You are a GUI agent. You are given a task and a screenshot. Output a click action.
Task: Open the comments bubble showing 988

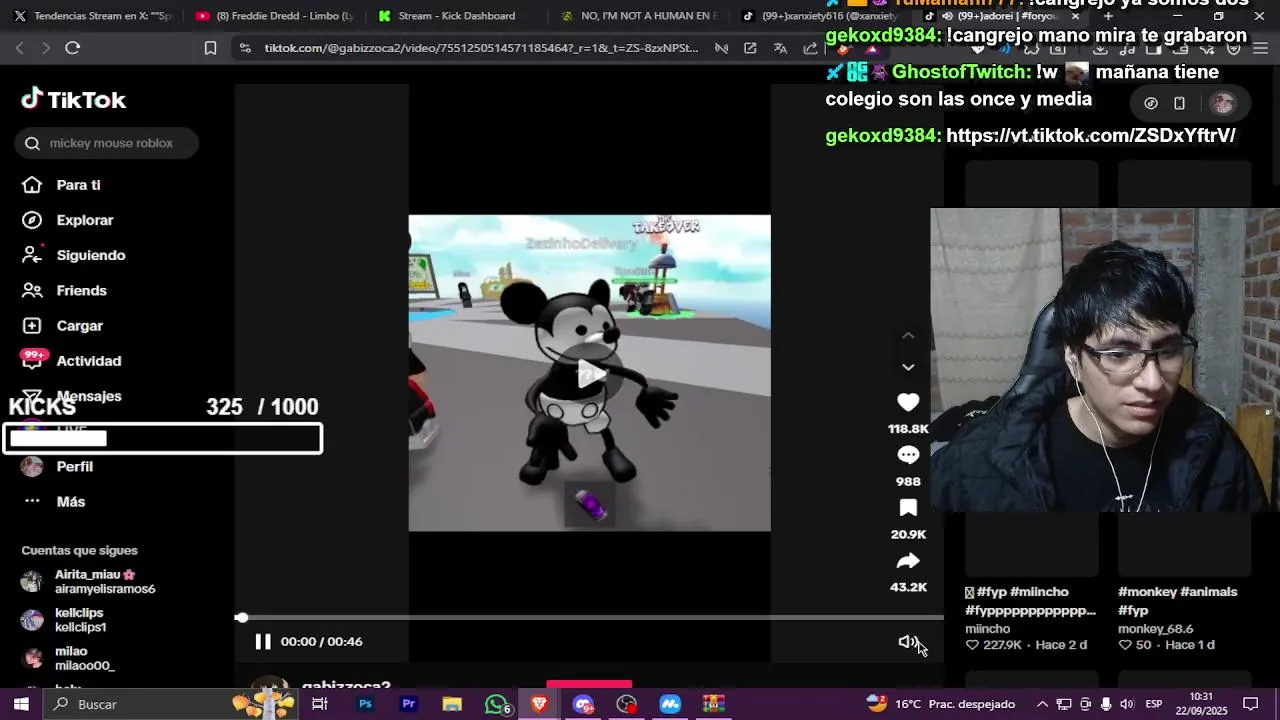[908, 455]
